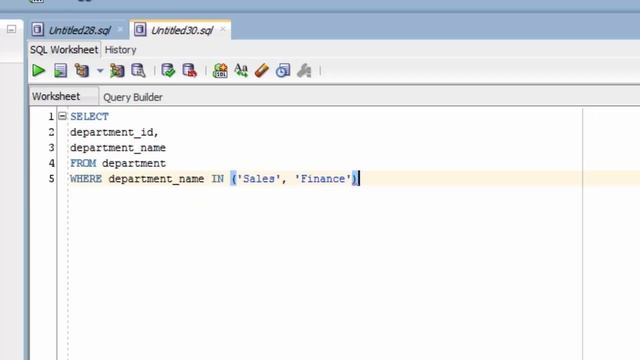Screen dimensions: 640x360
Task: Click the 'Finance' string literal
Action: tap(323, 179)
